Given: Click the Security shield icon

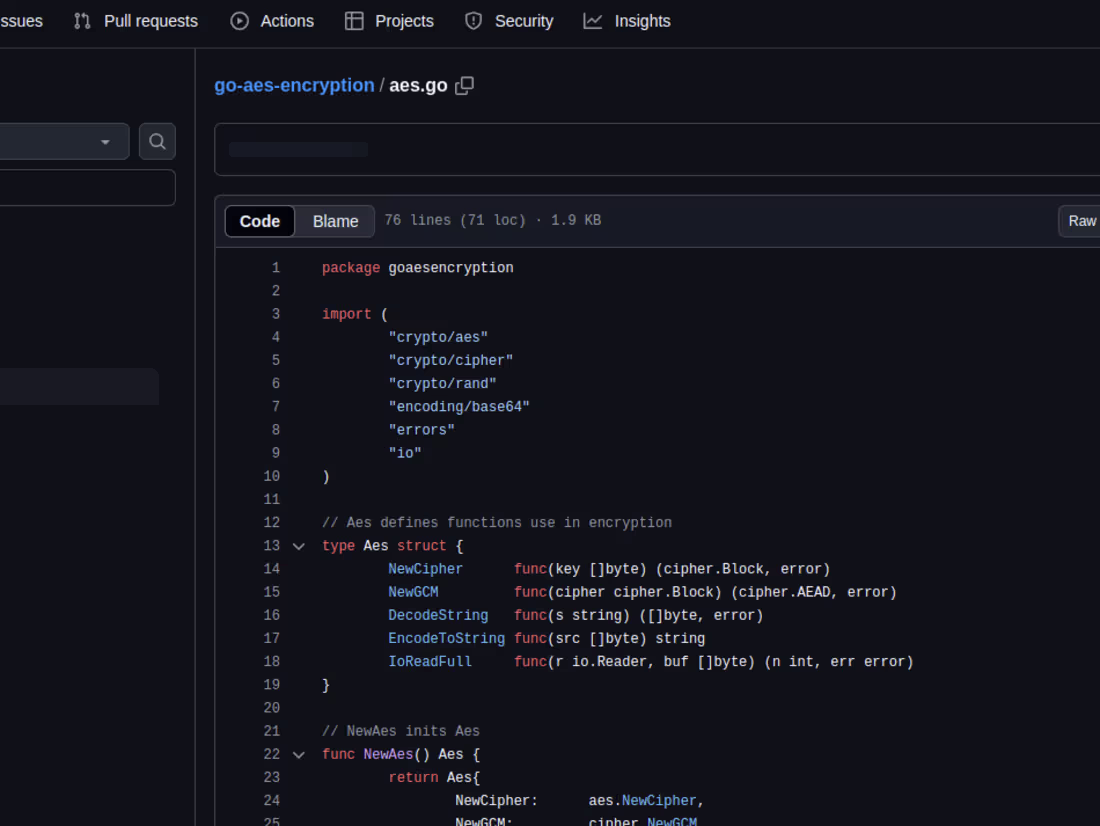Looking at the screenshot, I should pos(474,21).
